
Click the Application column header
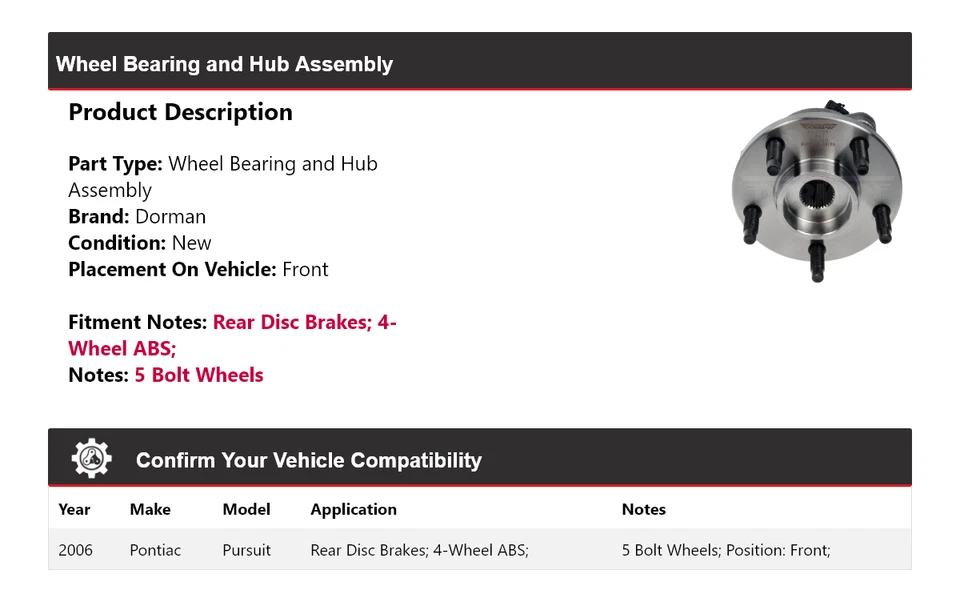point(353,510)
